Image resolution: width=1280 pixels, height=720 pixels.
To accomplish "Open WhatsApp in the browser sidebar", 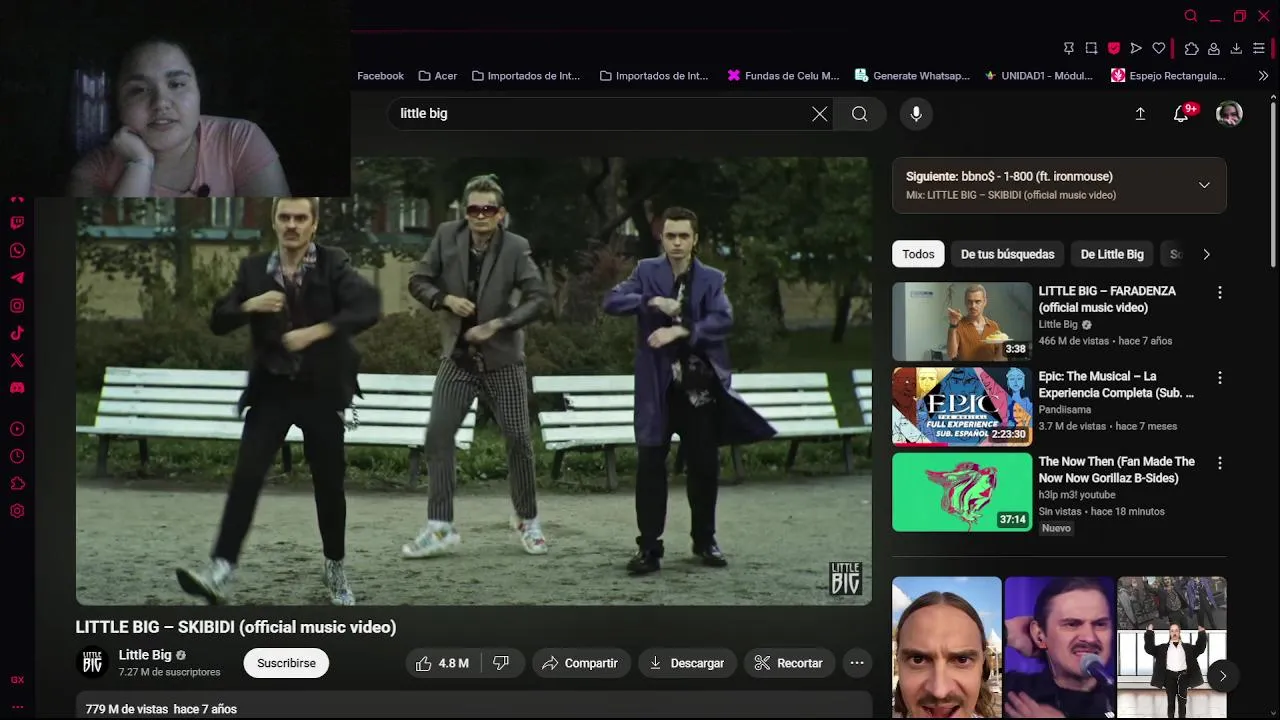I will 17,251.
